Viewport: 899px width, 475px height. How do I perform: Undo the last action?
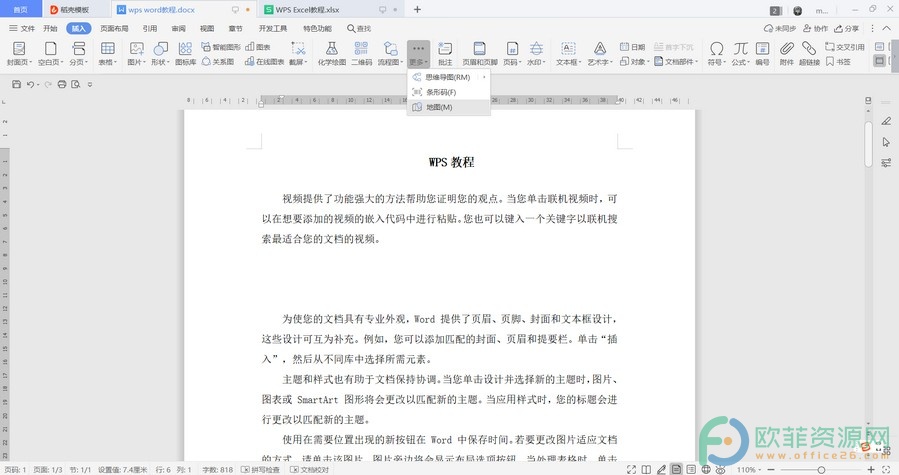[30, 84]
